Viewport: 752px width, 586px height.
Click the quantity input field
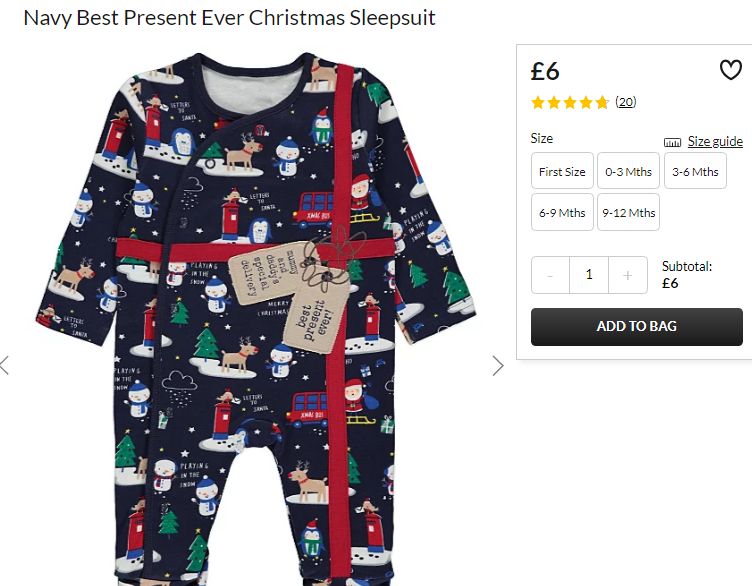click(x=589, y=275)
